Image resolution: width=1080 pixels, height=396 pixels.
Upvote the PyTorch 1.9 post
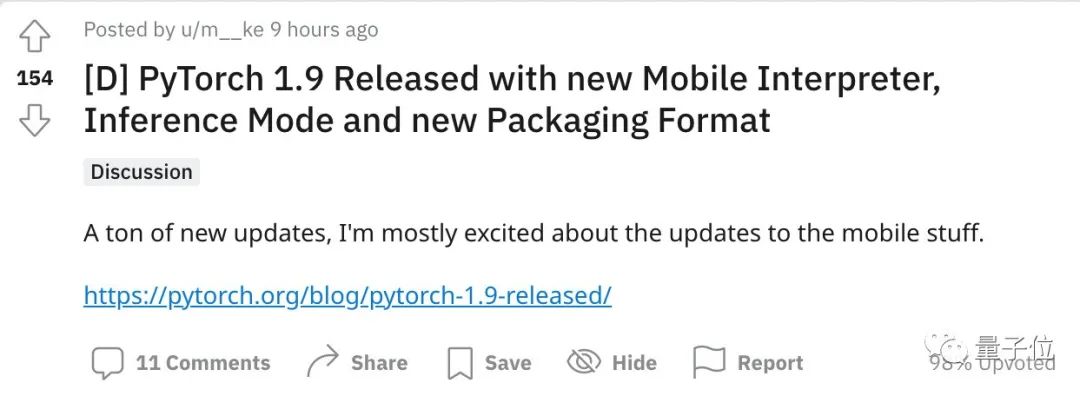[x=34, y=35]
